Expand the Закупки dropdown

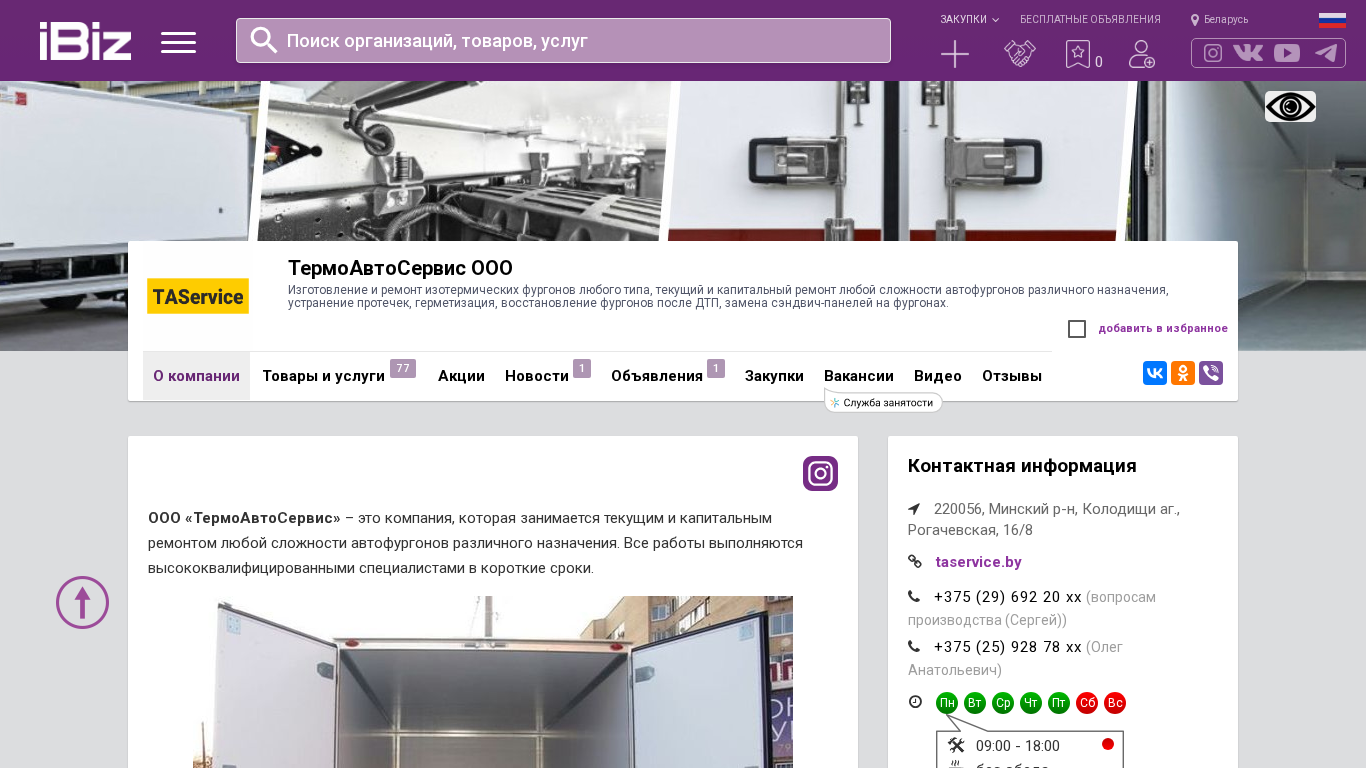coord(969,19)
